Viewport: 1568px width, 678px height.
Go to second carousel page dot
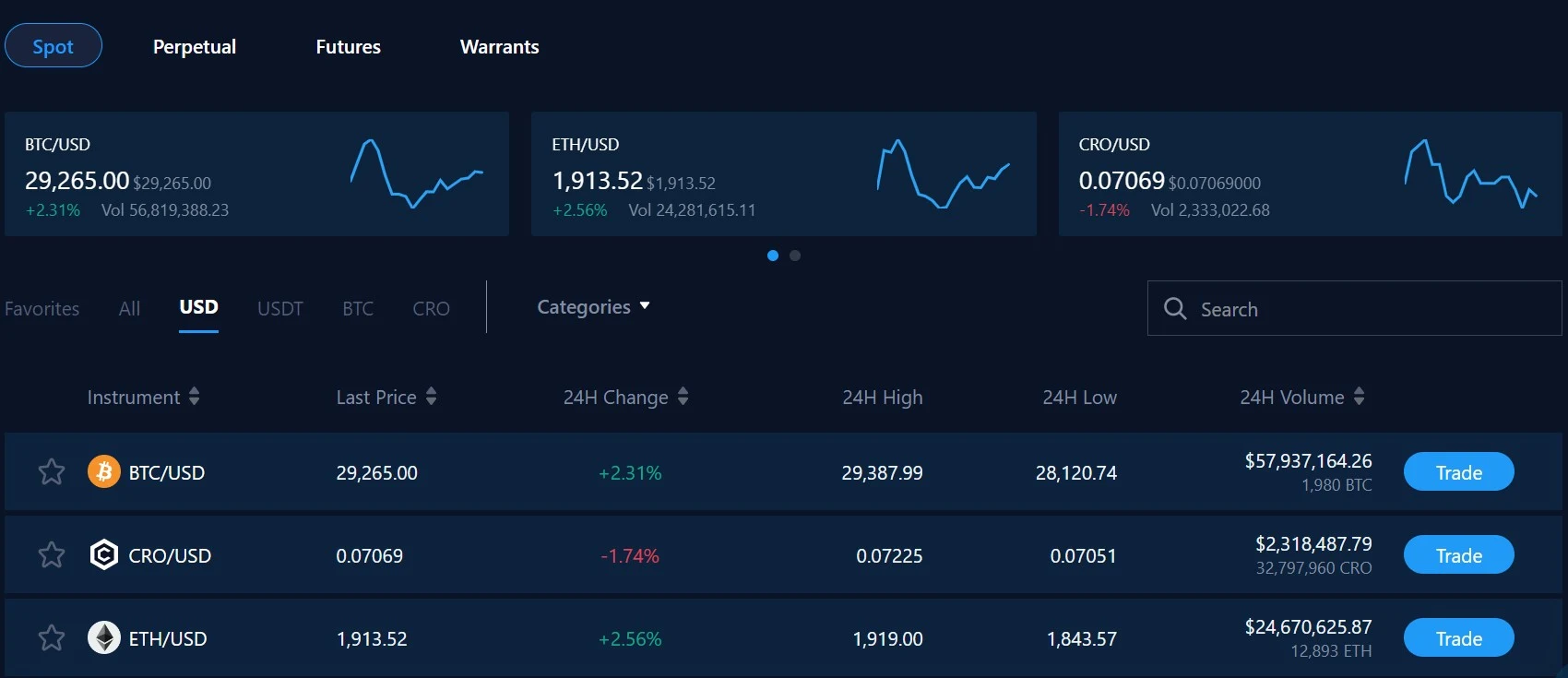(795, 256)
